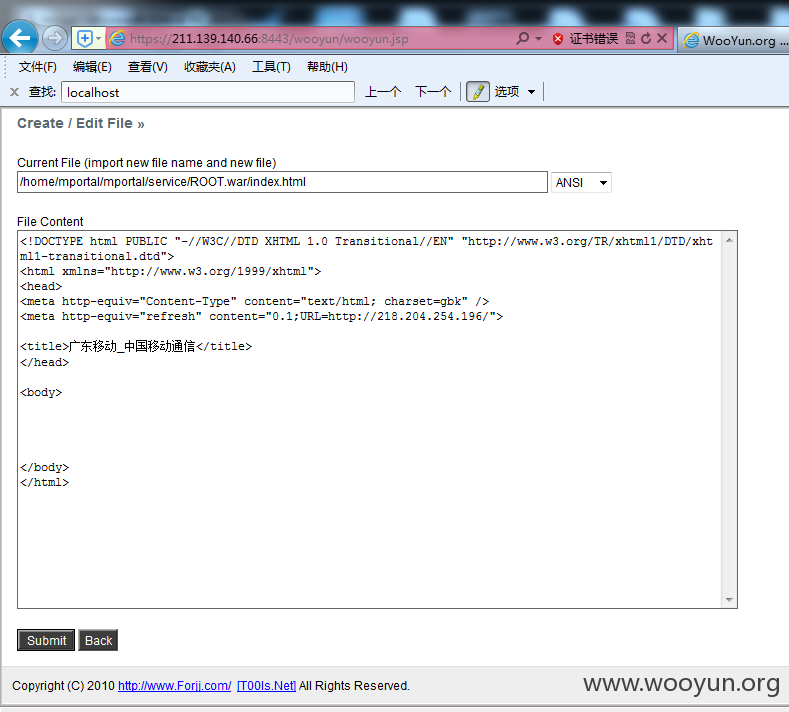Viewport: 789px width, 712px height.
Task: Click the file content scrollbar up arrow
Action: tap(729, 241)
